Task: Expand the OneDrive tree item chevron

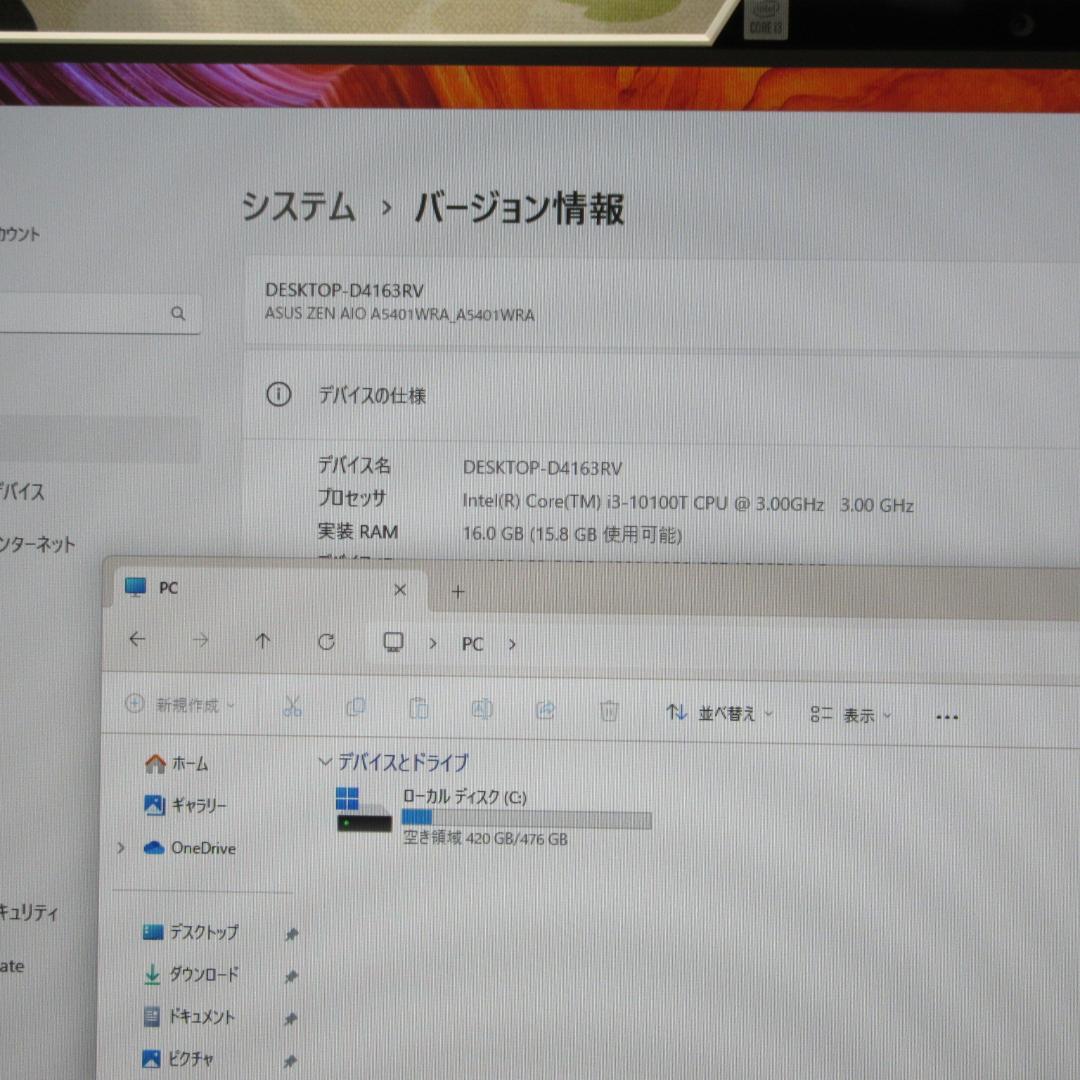Action: (x=120, y=848)
